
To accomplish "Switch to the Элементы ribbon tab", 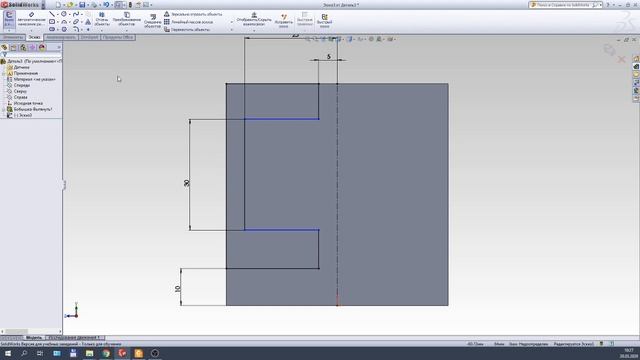I will [13, 37].
